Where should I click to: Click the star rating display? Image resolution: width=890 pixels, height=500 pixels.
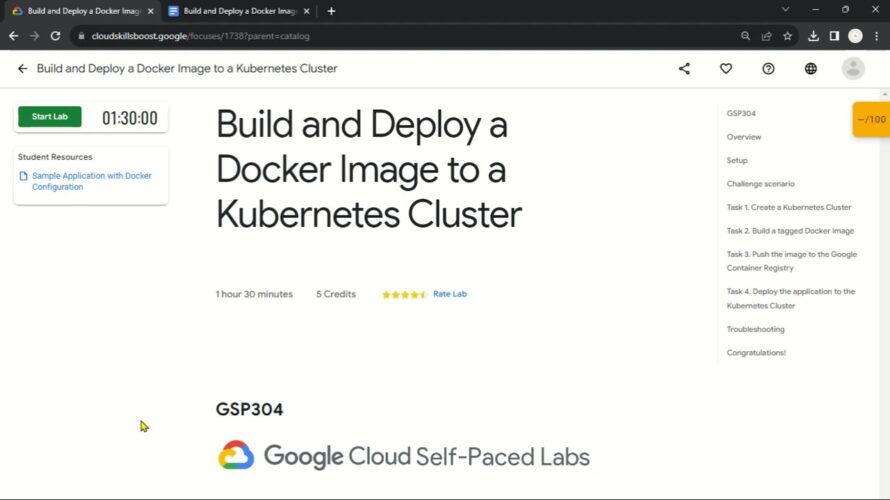point(404,295)
